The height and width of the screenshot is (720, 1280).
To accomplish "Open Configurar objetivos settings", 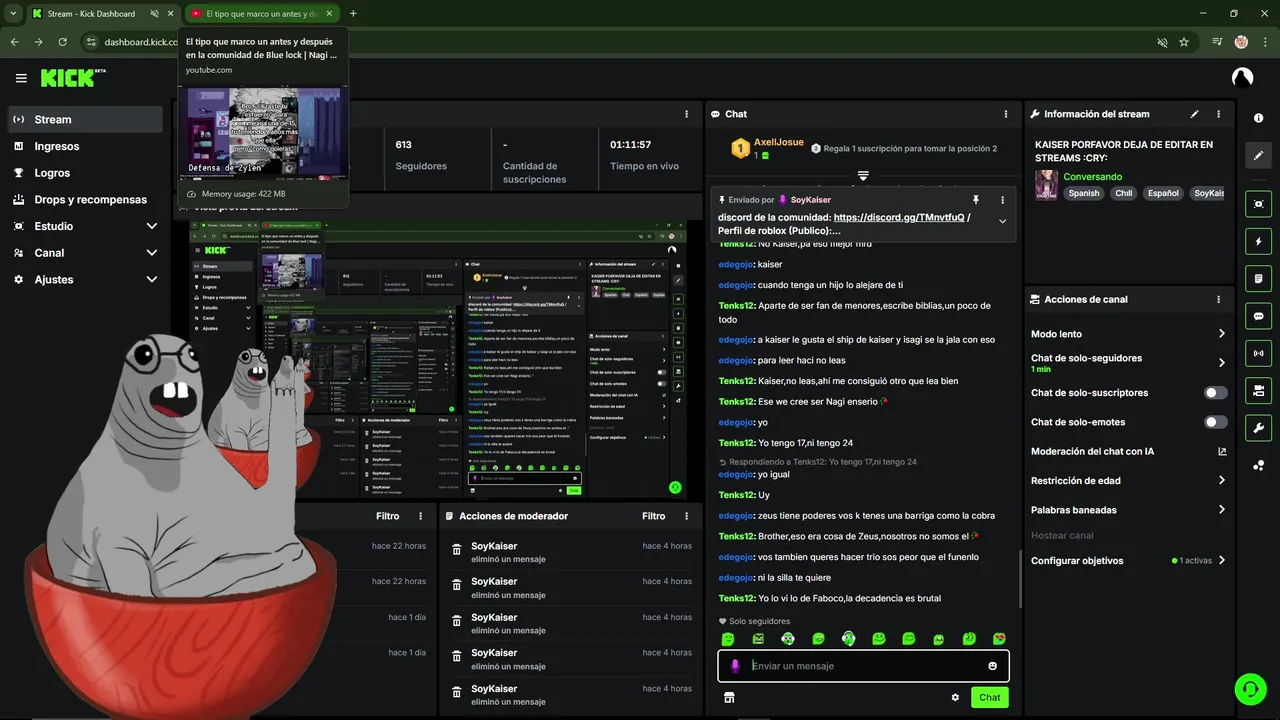I will (x=1128, y=561).
